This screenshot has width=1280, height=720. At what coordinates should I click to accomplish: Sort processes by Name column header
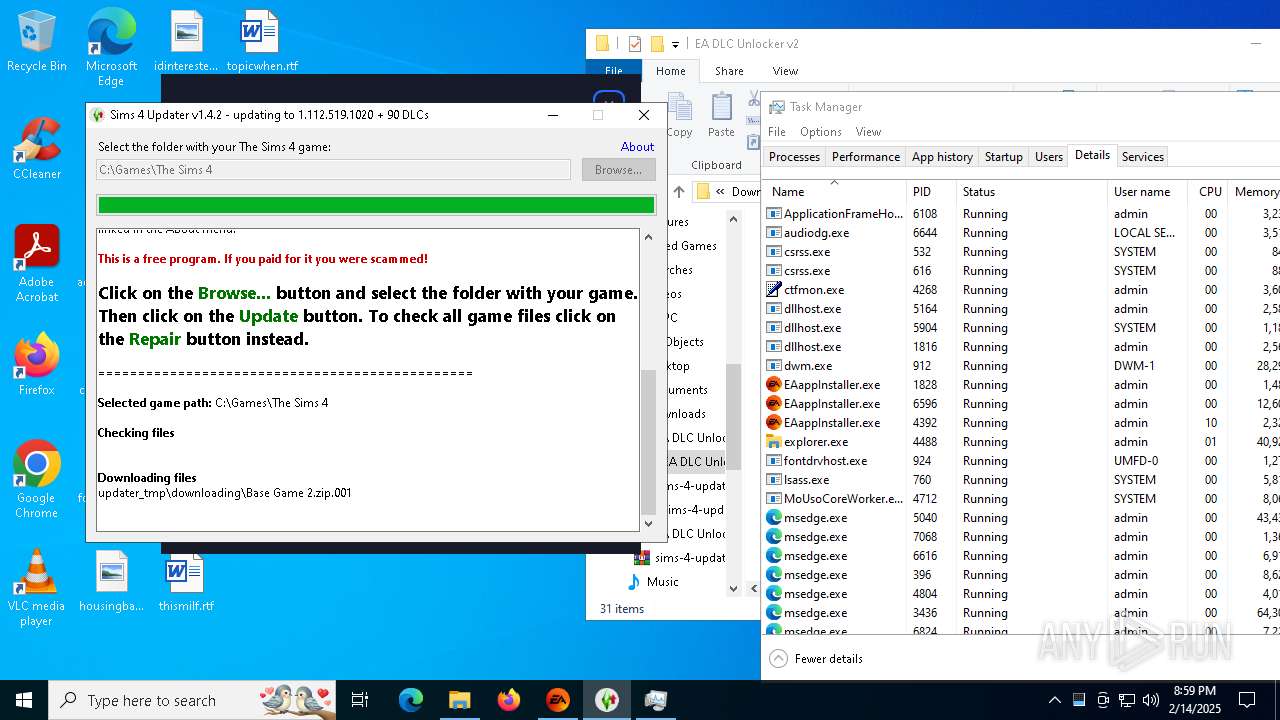[835, 192]
